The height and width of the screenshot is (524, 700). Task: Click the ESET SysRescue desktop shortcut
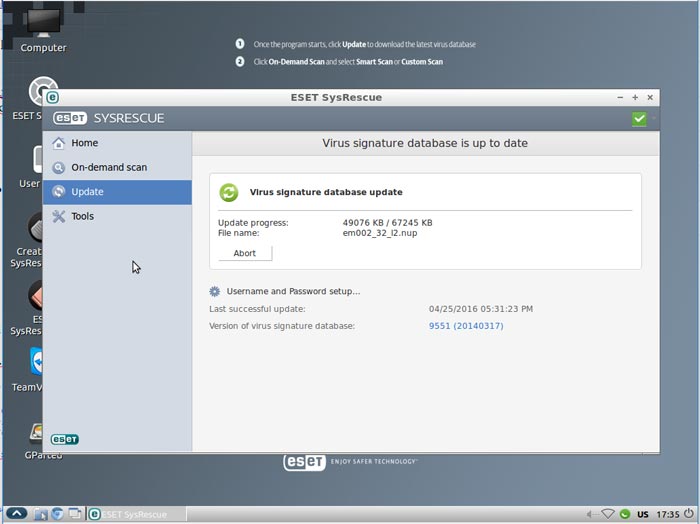(x=28, y=99)
